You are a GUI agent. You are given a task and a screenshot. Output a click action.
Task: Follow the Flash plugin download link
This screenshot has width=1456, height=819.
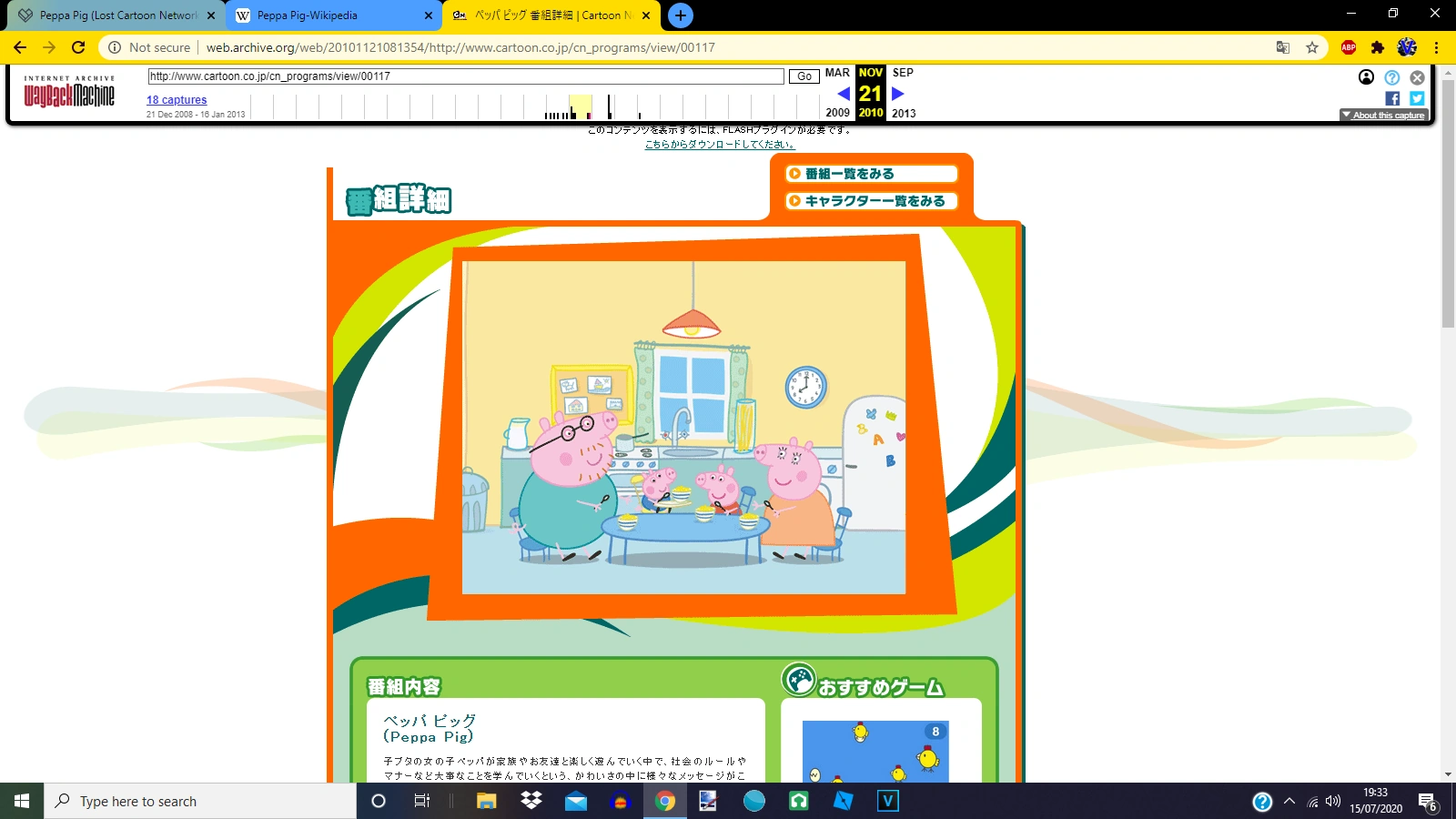(x=720, y=145)
